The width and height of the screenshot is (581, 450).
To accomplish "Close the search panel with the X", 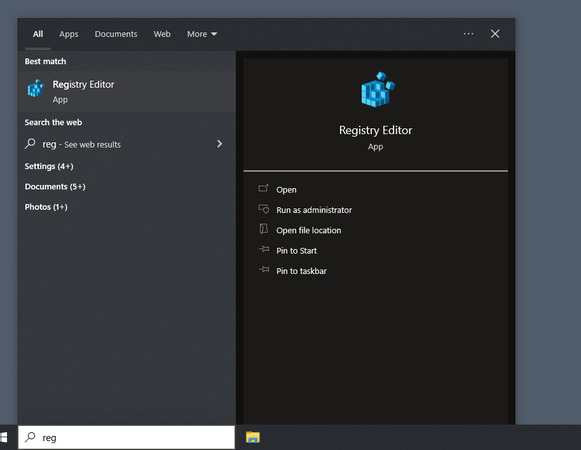I will pos(495,34).
